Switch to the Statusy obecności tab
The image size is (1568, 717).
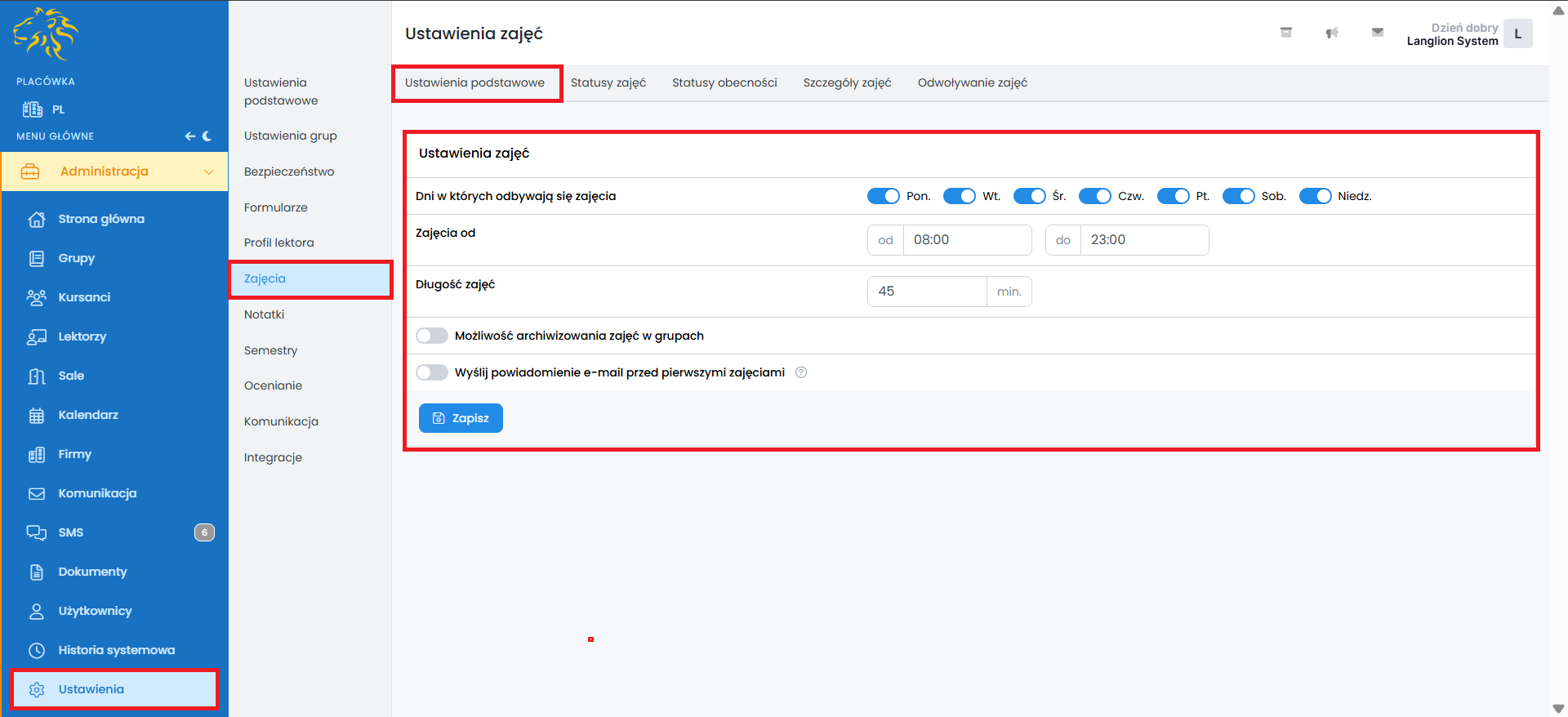coord(724,82)
